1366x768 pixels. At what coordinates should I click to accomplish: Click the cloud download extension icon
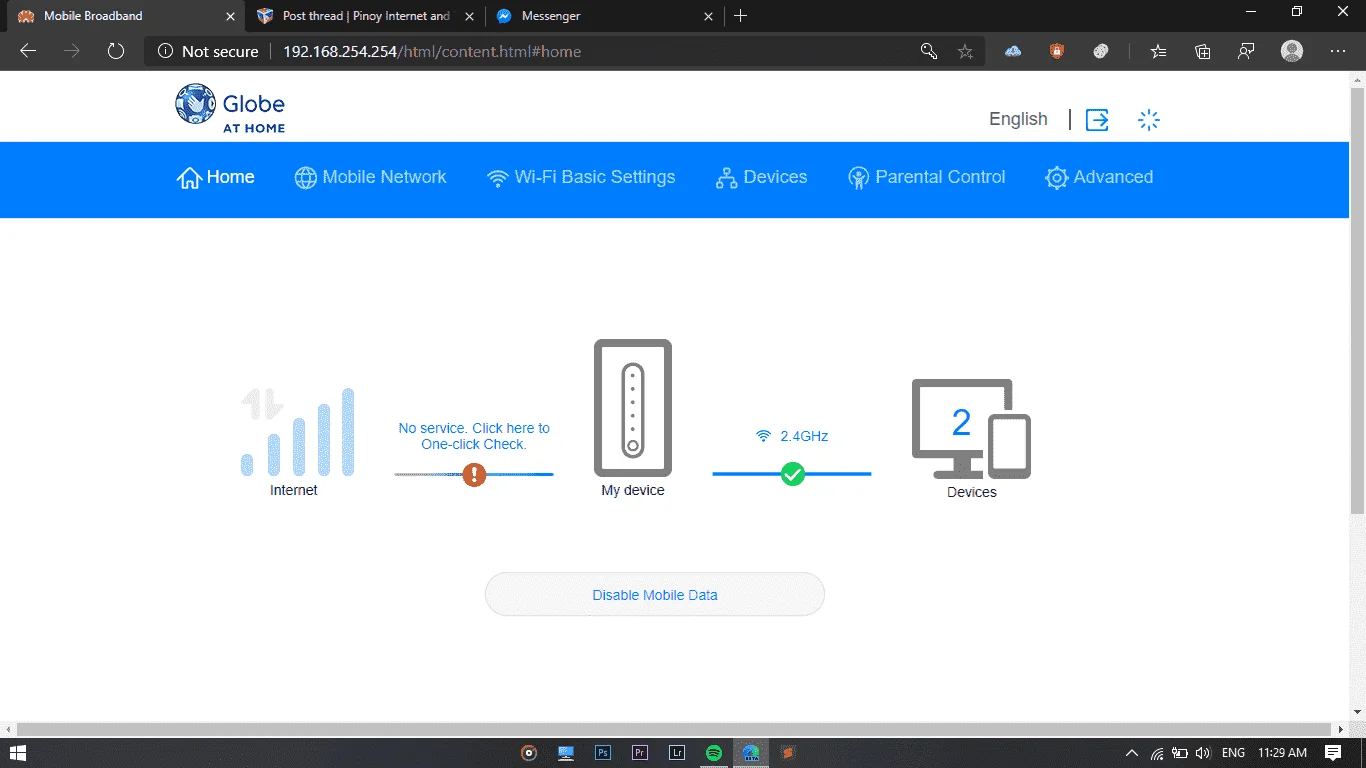pos(1013,51)
